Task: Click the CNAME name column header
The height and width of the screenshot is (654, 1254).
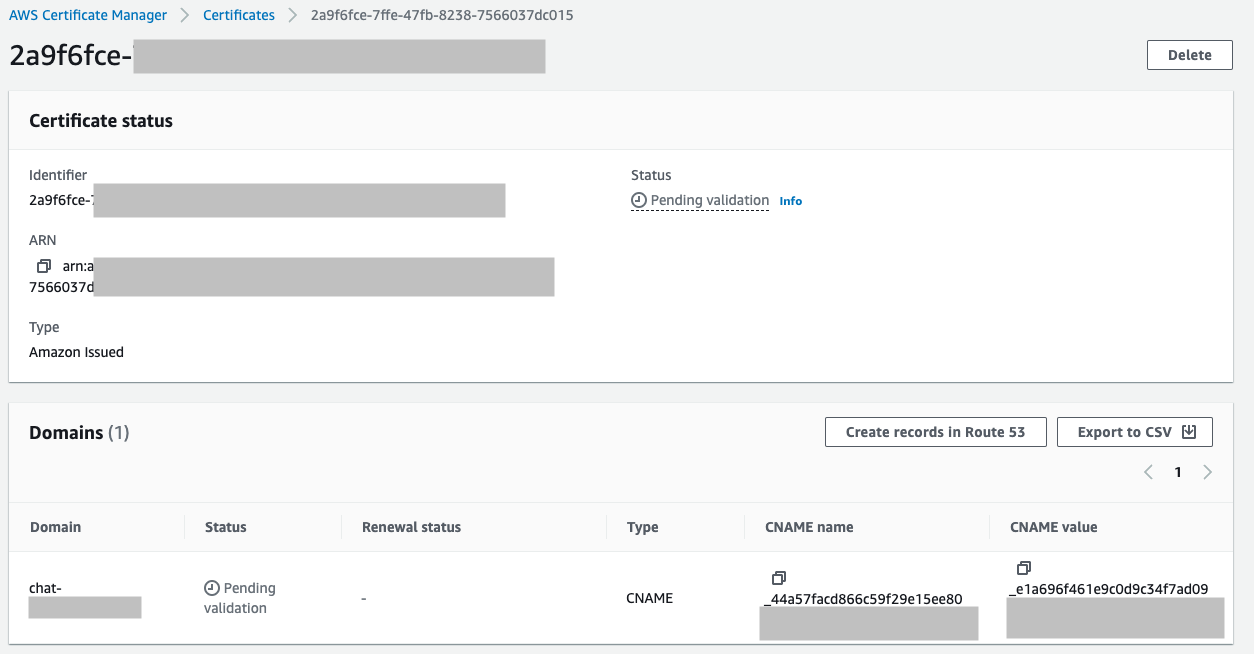Action: click(809, 527)
